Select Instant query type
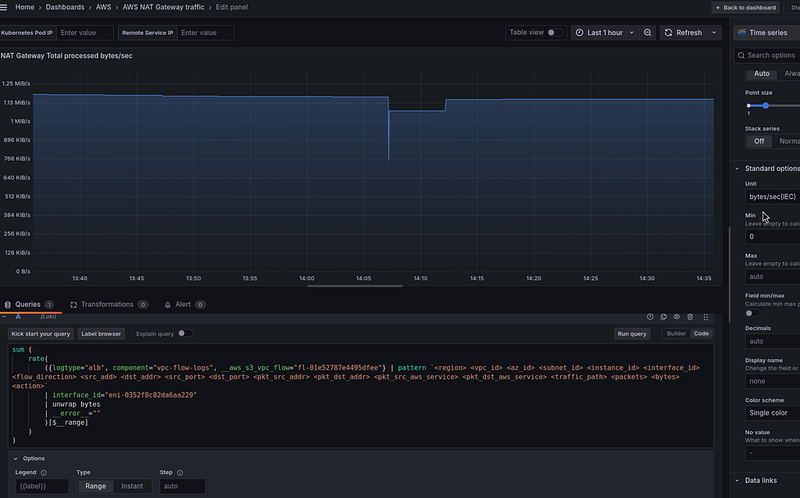Screen dimensions: 800x498 tap(132, 486)
